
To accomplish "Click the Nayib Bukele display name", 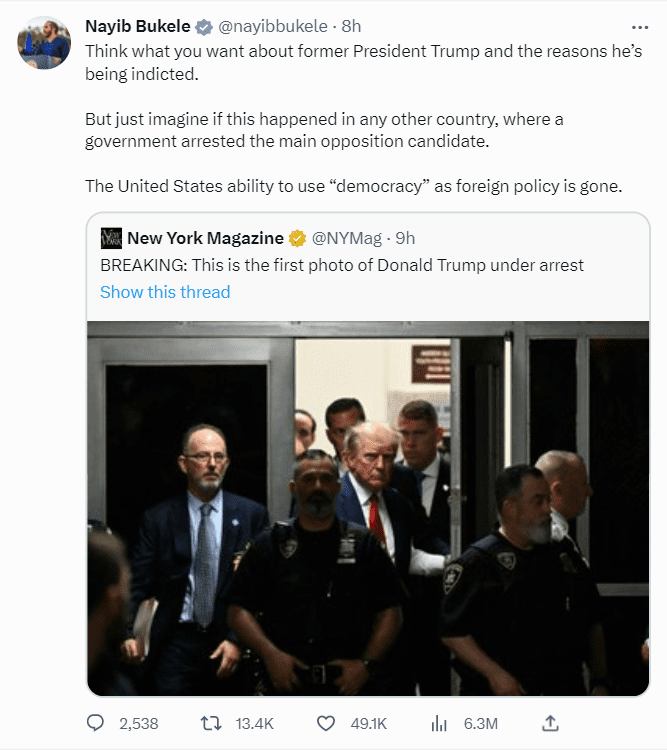I will [x=137, y=27].
